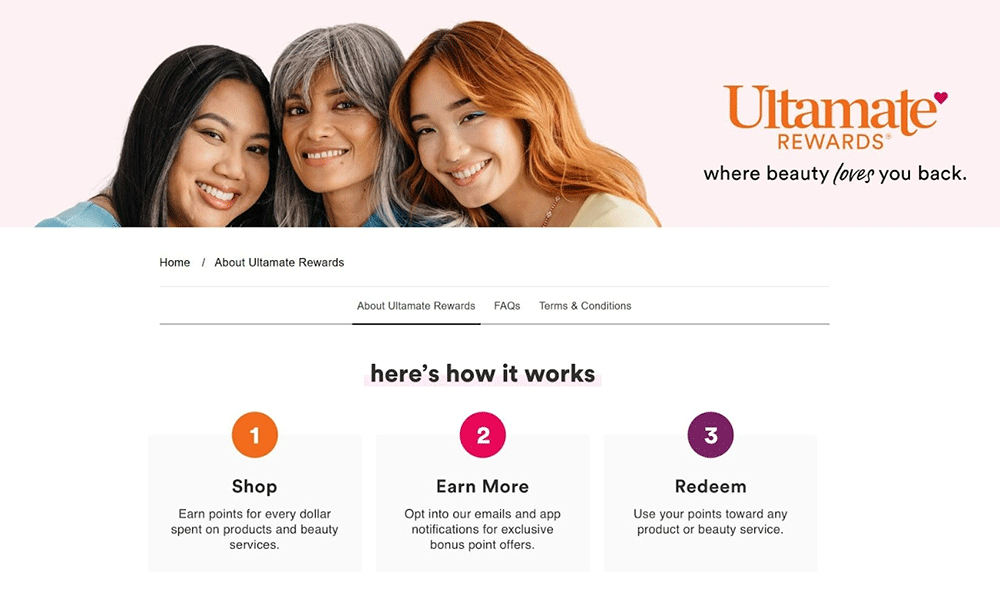Click the Shop card heading
Image resolution: width=1000 pixels, height=597 pixels.
[254, 487]
